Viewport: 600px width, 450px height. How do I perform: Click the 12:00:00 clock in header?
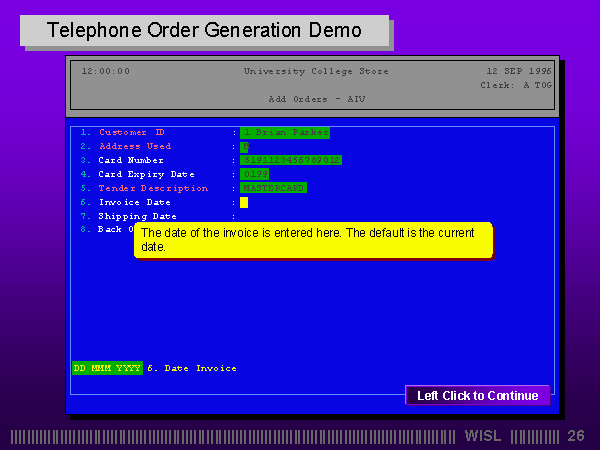tap(105, 71)
